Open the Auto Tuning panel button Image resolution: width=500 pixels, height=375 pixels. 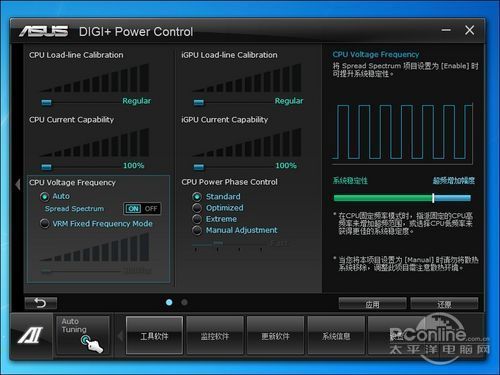tap(83, 335)
